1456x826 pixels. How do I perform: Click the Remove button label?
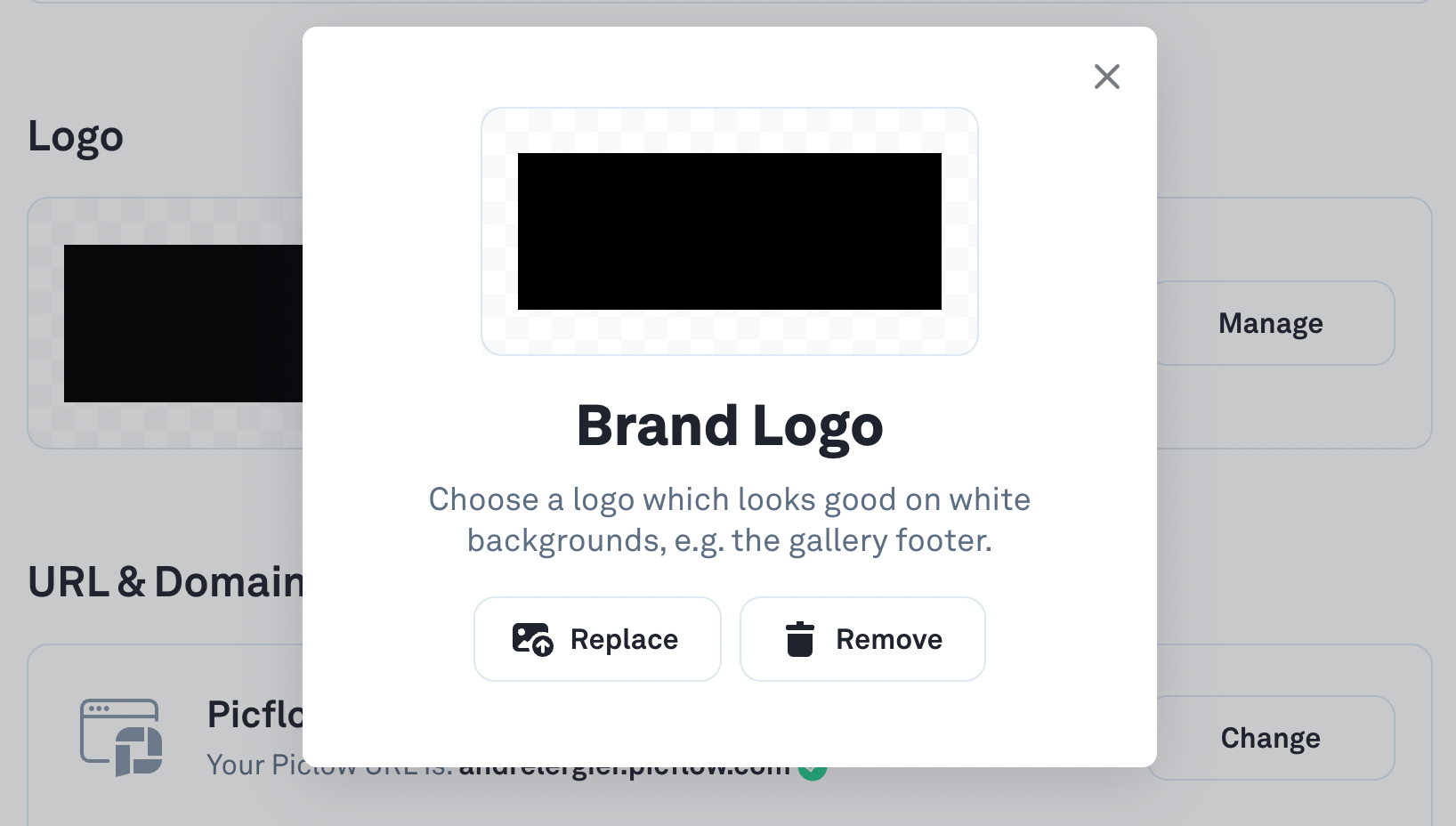[x=888, y=639]
